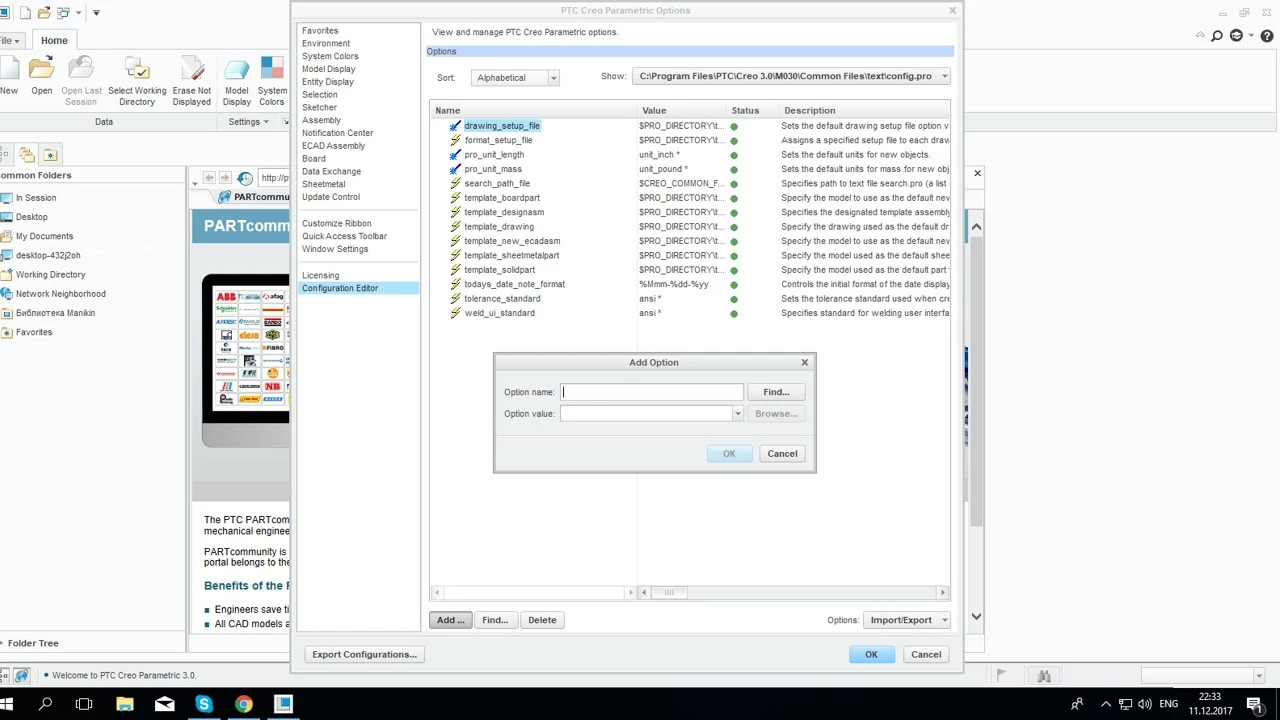Open System Colors icon in ribbon
1280x720 pixels.
pos(272,69)
